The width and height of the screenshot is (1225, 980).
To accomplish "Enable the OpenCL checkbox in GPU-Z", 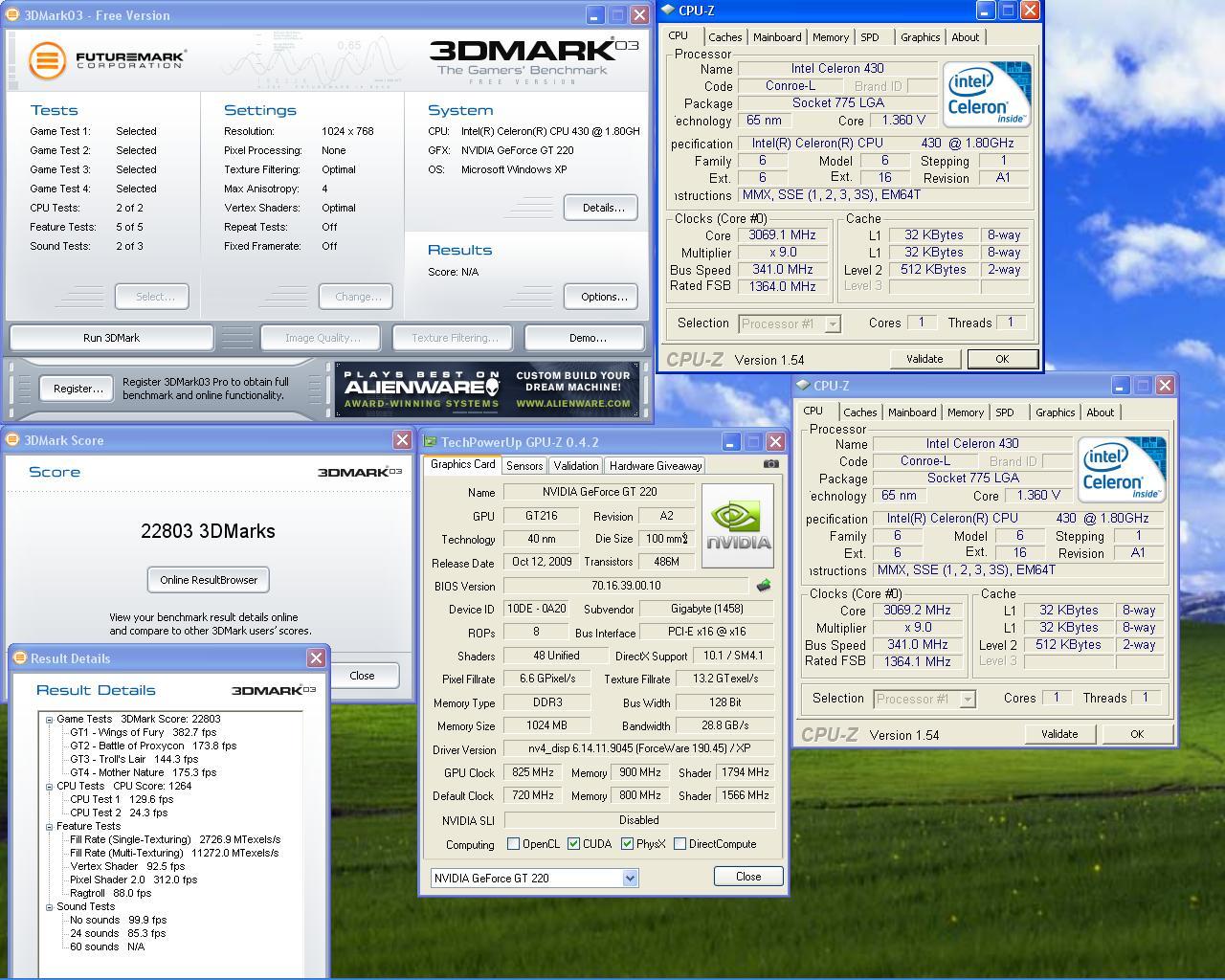I will [514, 844].
